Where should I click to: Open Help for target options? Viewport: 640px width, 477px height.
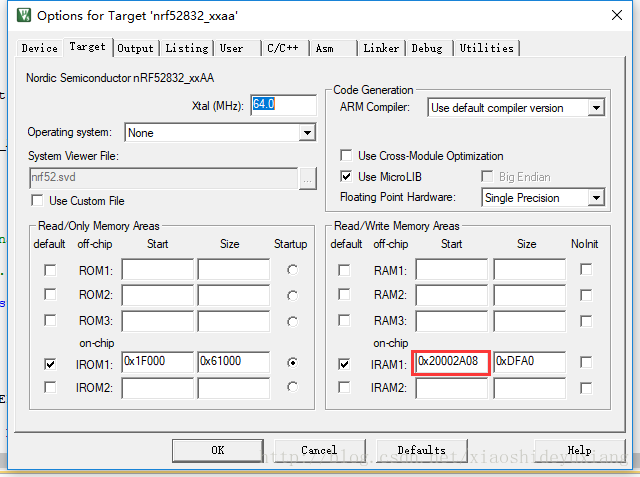579,450
